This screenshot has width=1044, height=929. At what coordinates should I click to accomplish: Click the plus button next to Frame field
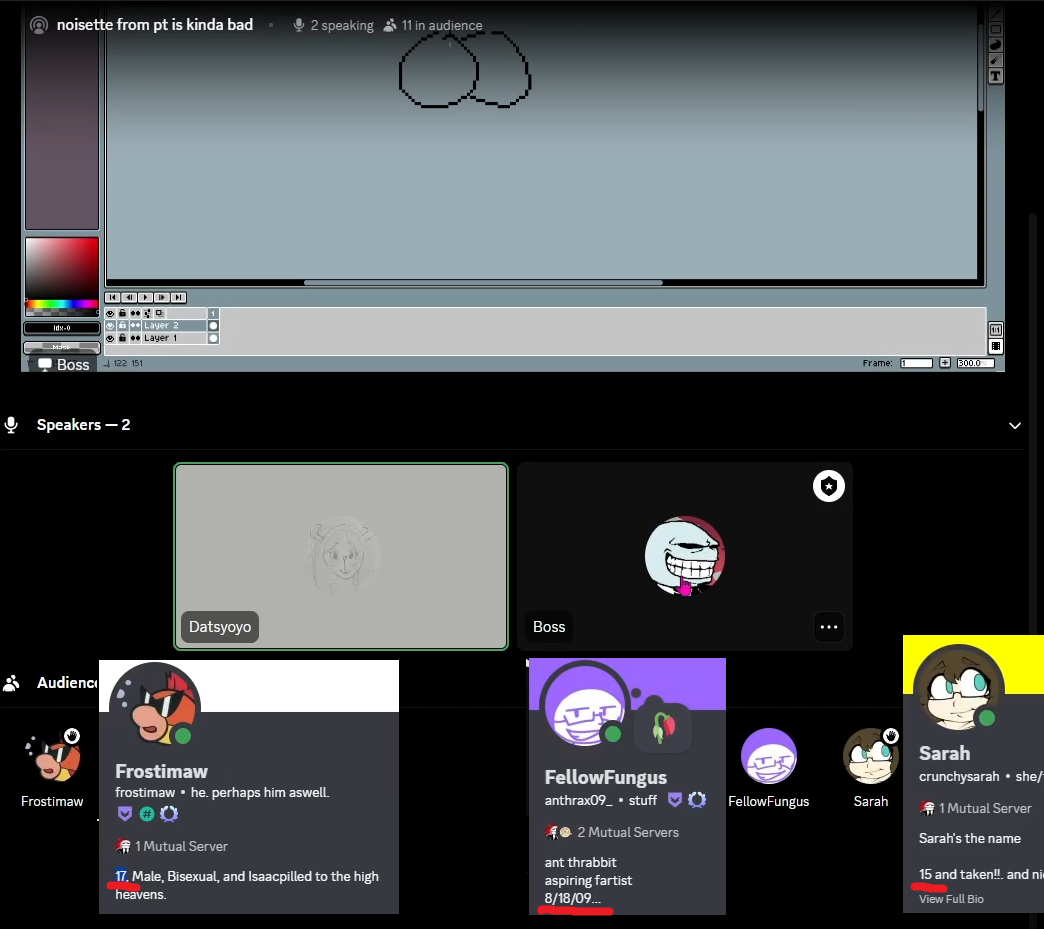tap(945, 363)
